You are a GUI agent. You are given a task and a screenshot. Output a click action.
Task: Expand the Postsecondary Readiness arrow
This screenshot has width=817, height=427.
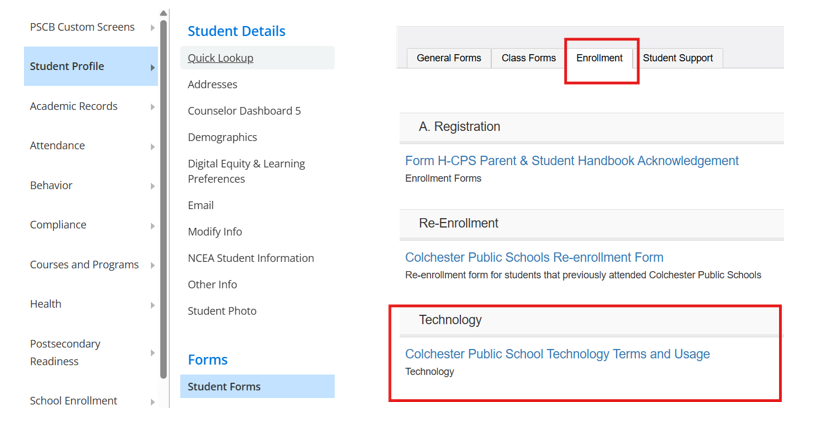[x=153, y=353]
